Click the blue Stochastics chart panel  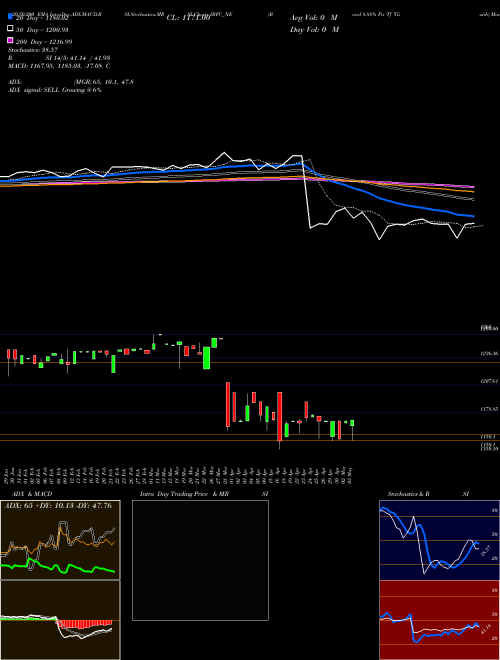439,540
